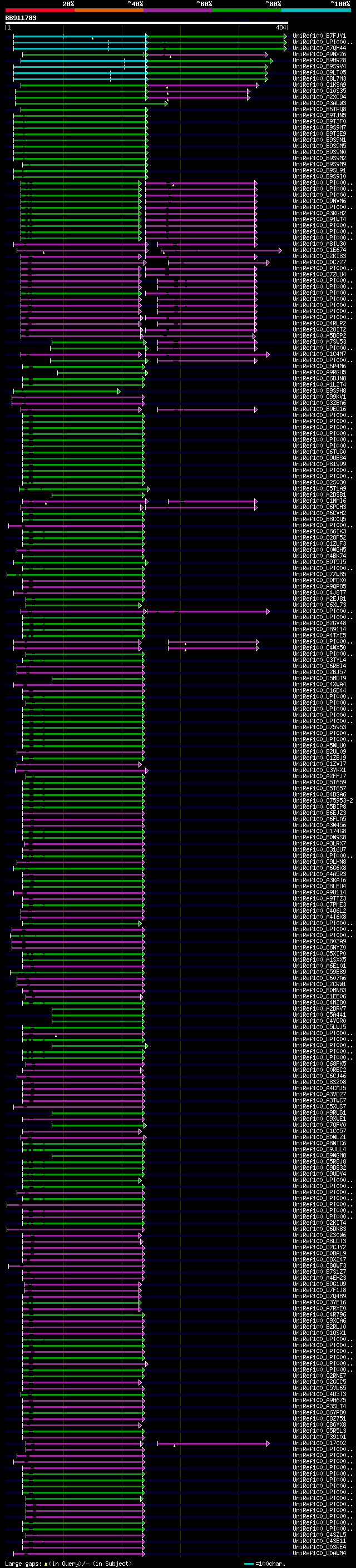Select label UniRef100_C9JUL4
This screenshot has width=356, height=1568.
pos(319,1149)
